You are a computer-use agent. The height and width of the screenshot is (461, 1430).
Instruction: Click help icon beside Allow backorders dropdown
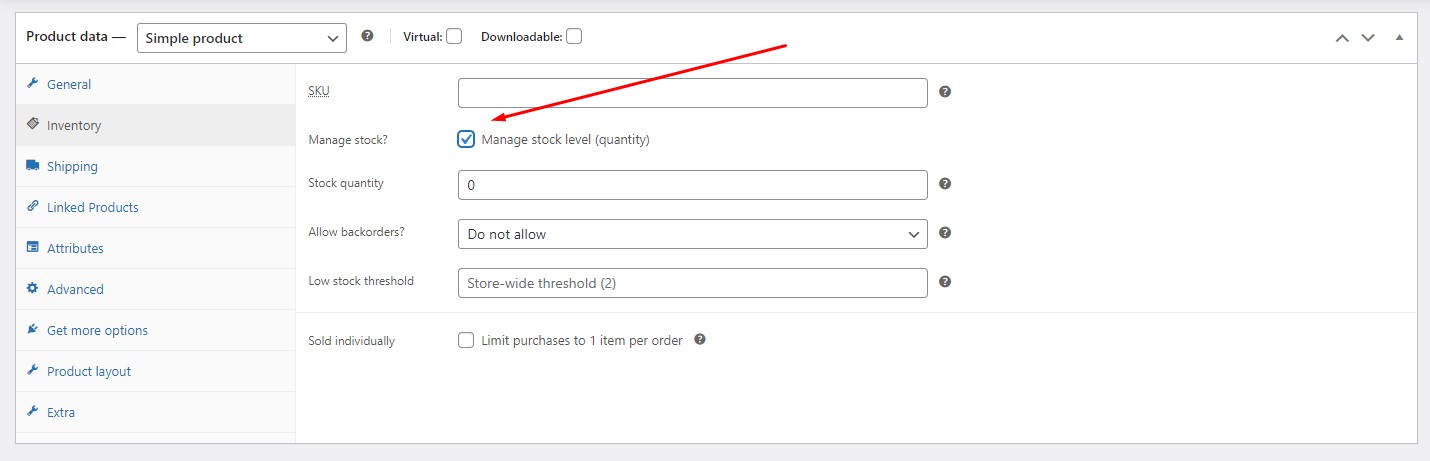point(945,233)
